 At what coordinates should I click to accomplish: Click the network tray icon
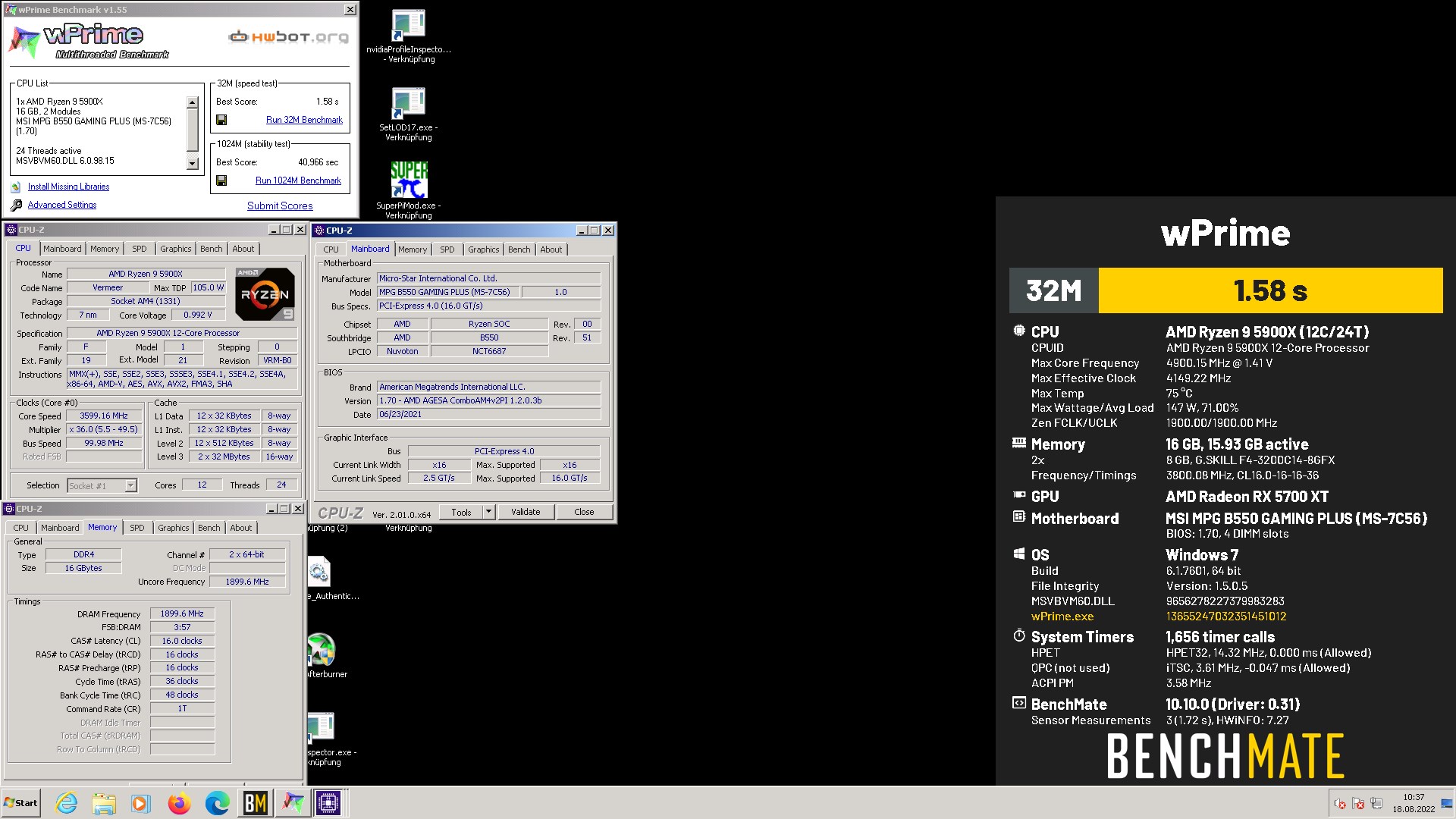click(1376, 804)
